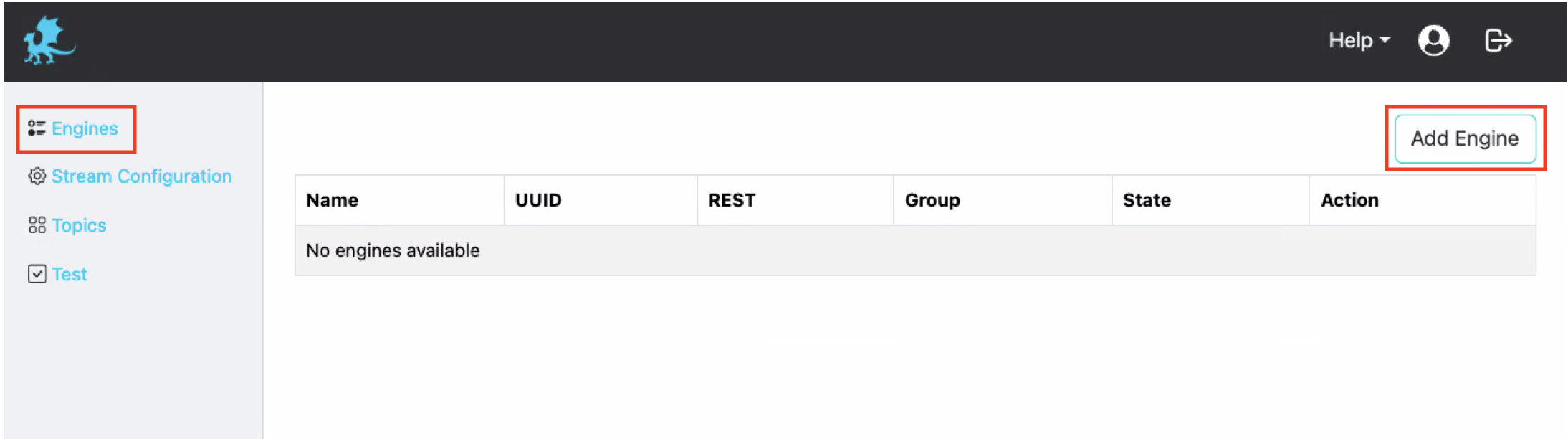The height and width of the screenshot is (439, 1568).
Task: Go to Stream Configuration page
Action: 142,176
